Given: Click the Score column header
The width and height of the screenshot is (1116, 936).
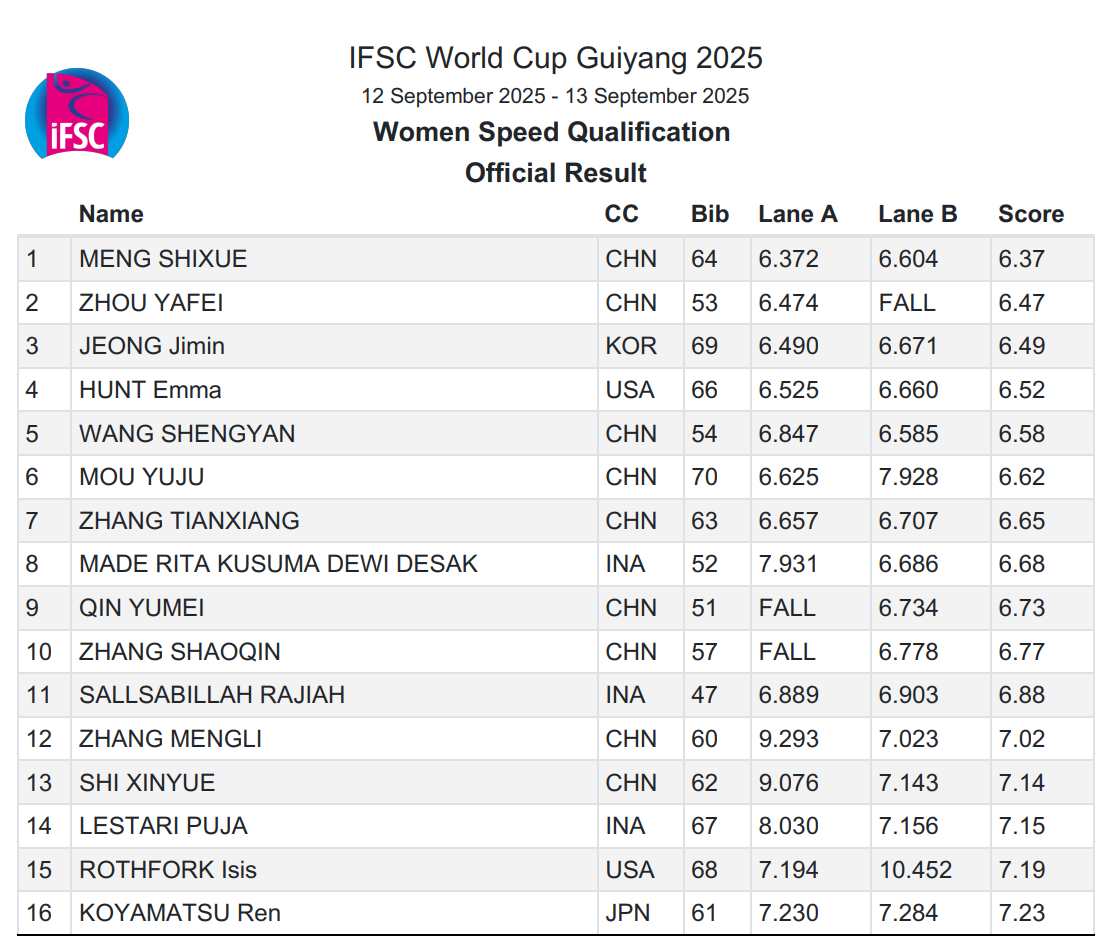Looking at the screenshot, I should click(x=1030, y=214).
